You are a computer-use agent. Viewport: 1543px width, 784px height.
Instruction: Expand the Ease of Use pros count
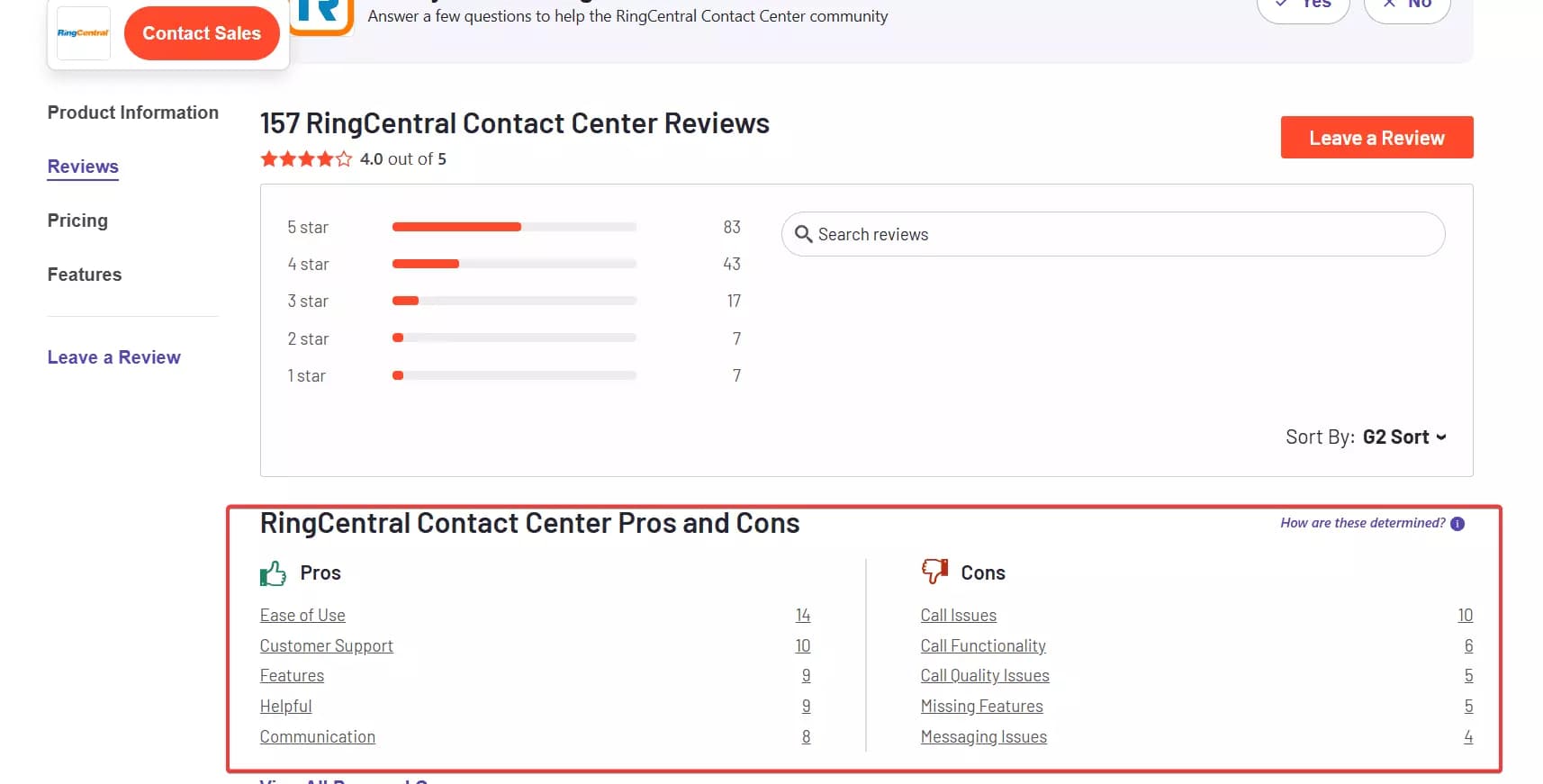pyautogui.click(x=802, y=615)
